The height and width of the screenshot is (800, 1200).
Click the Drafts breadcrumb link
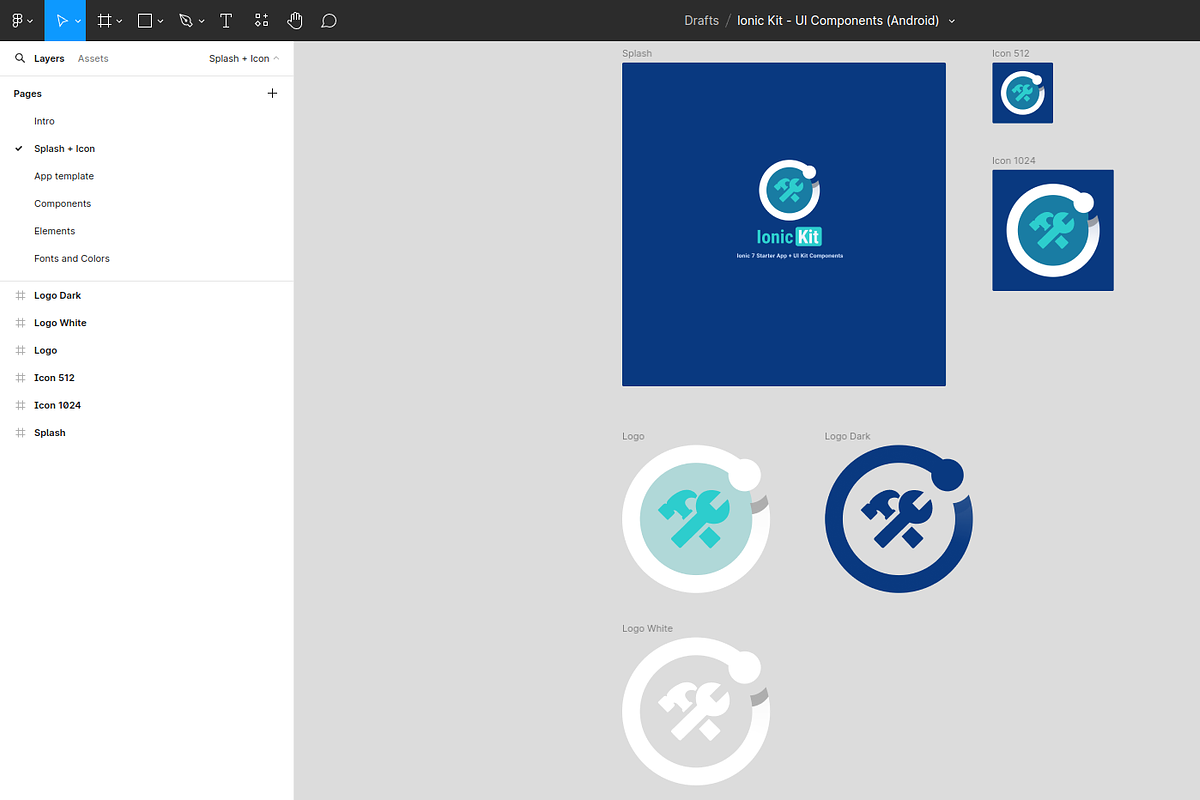coord(701,21)
